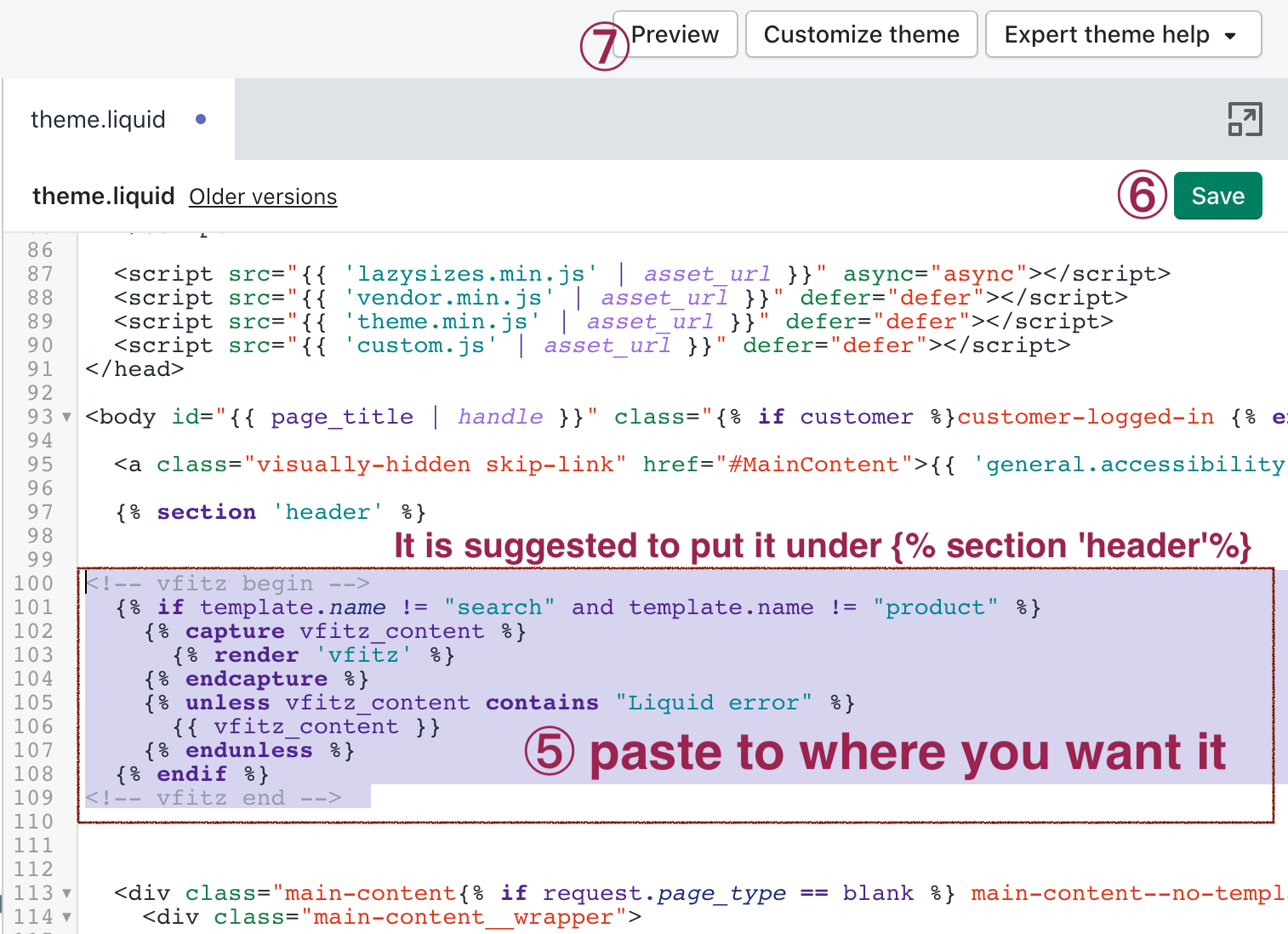Click the main-content__wrapper div line
Image resolution: width=1288 pixels, height=934 pixels.
click(392, 917)
